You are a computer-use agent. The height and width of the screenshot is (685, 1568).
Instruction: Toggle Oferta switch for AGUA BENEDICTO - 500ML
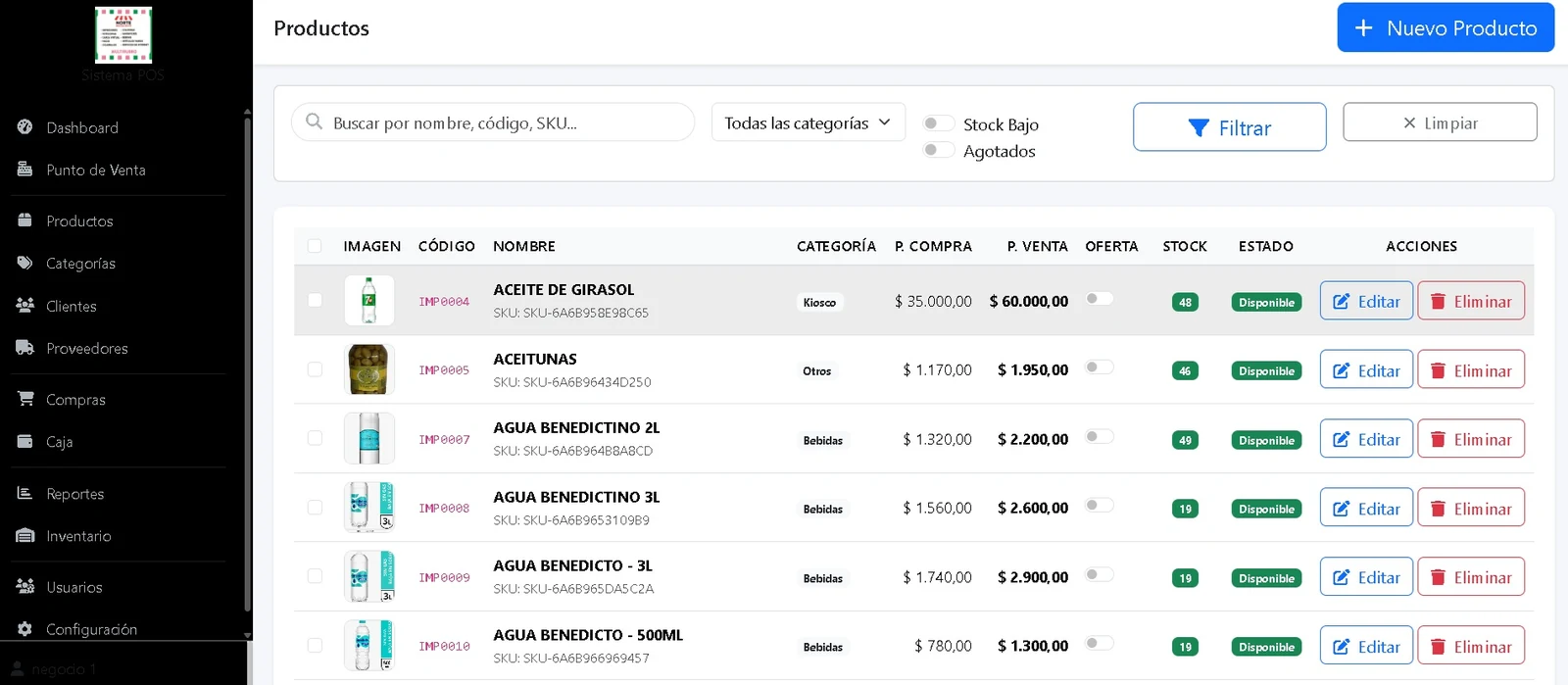point(1100,643)
